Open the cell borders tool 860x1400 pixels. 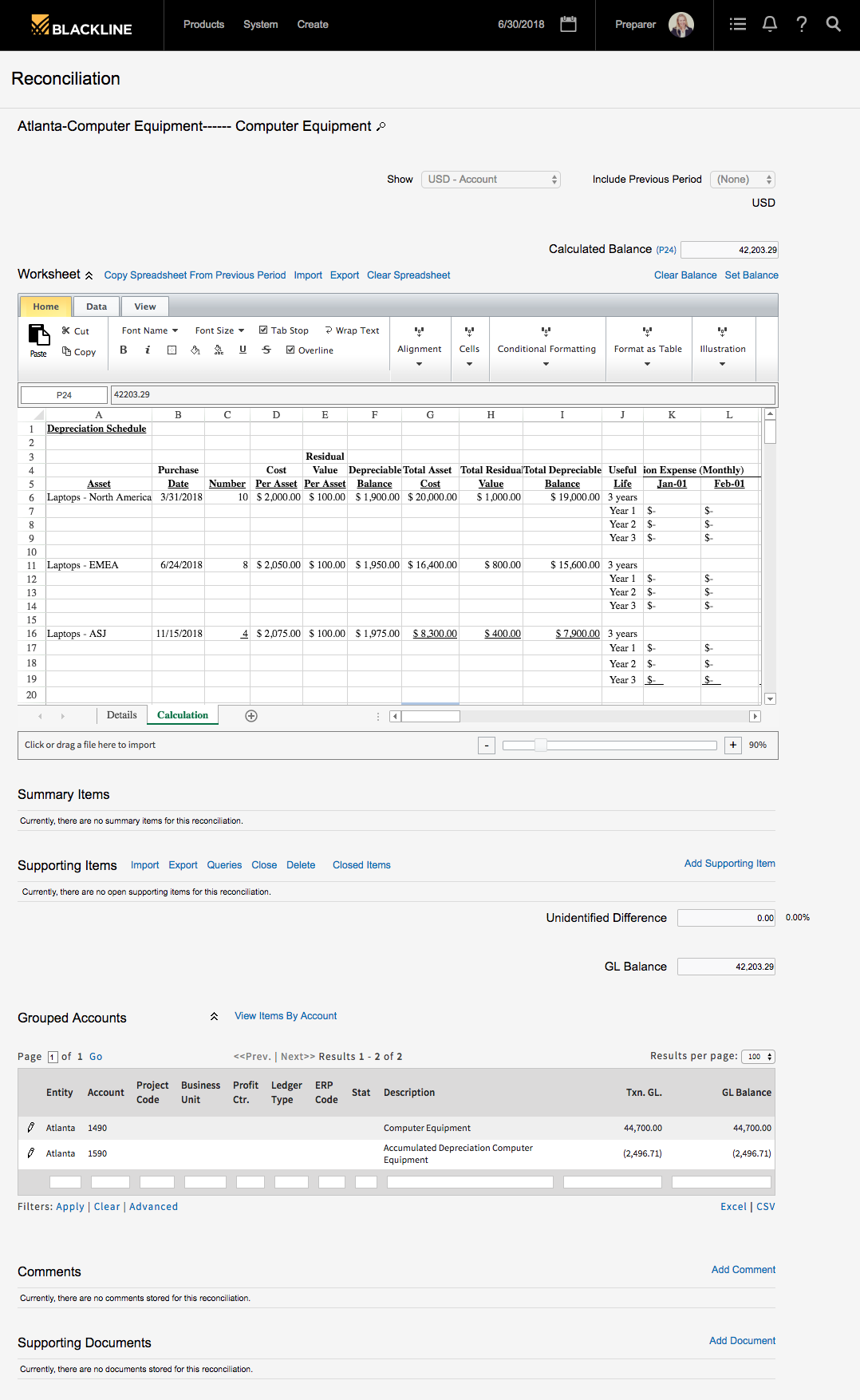pyautogui.click(x=172, y=350)
